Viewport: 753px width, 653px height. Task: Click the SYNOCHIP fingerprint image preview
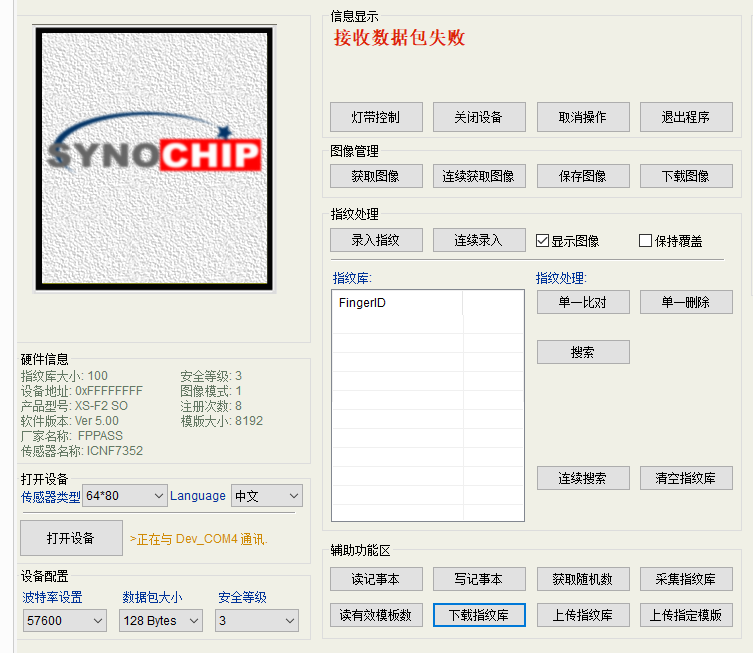(x=153, y=159)
